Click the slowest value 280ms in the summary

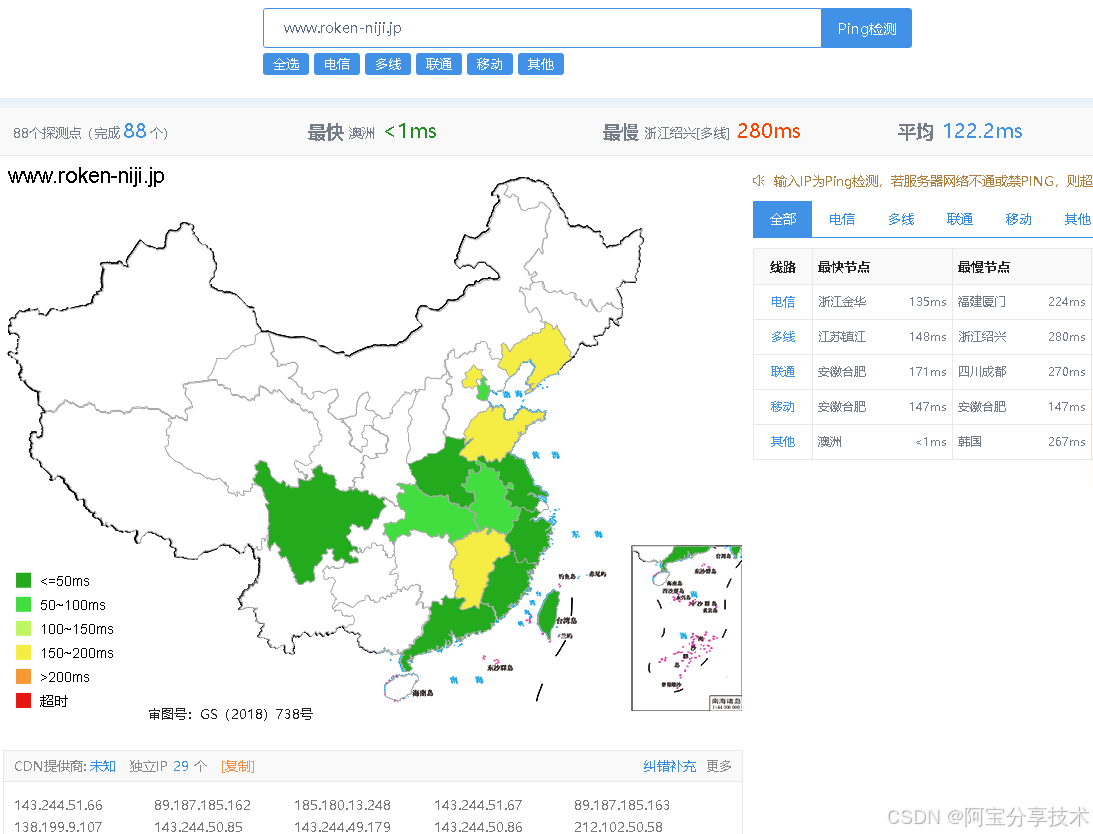pos(768,131)
